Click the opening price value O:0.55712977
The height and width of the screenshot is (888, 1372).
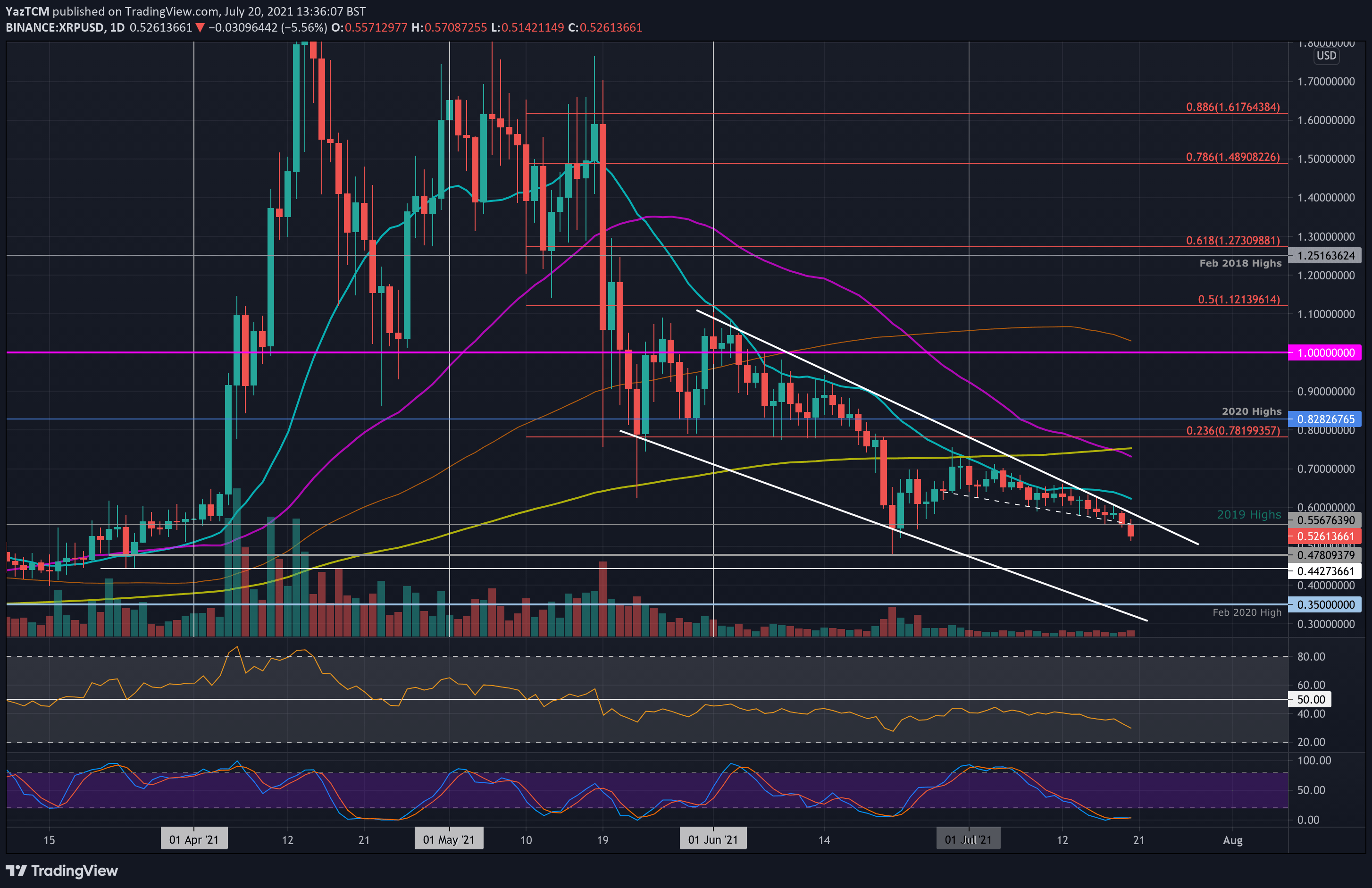pyautogui.click(x=369, y=27)
